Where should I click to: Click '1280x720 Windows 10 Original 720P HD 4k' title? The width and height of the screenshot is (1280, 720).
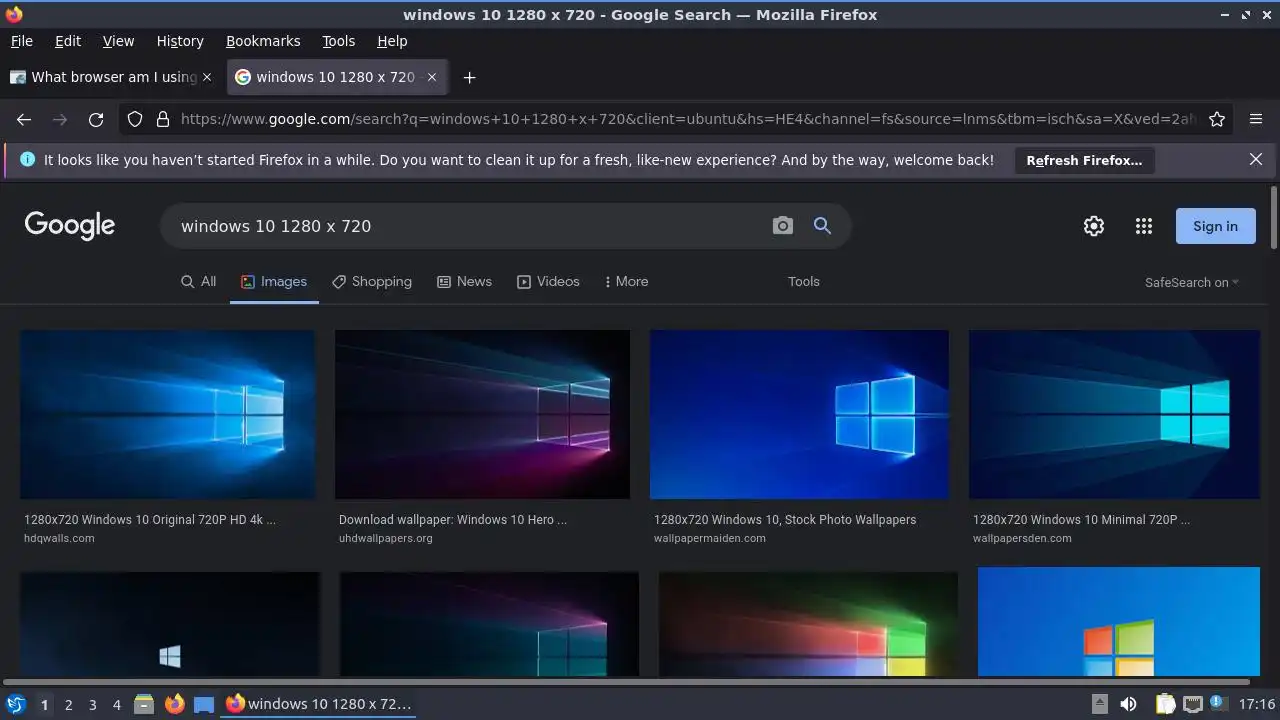click(150, 520)
